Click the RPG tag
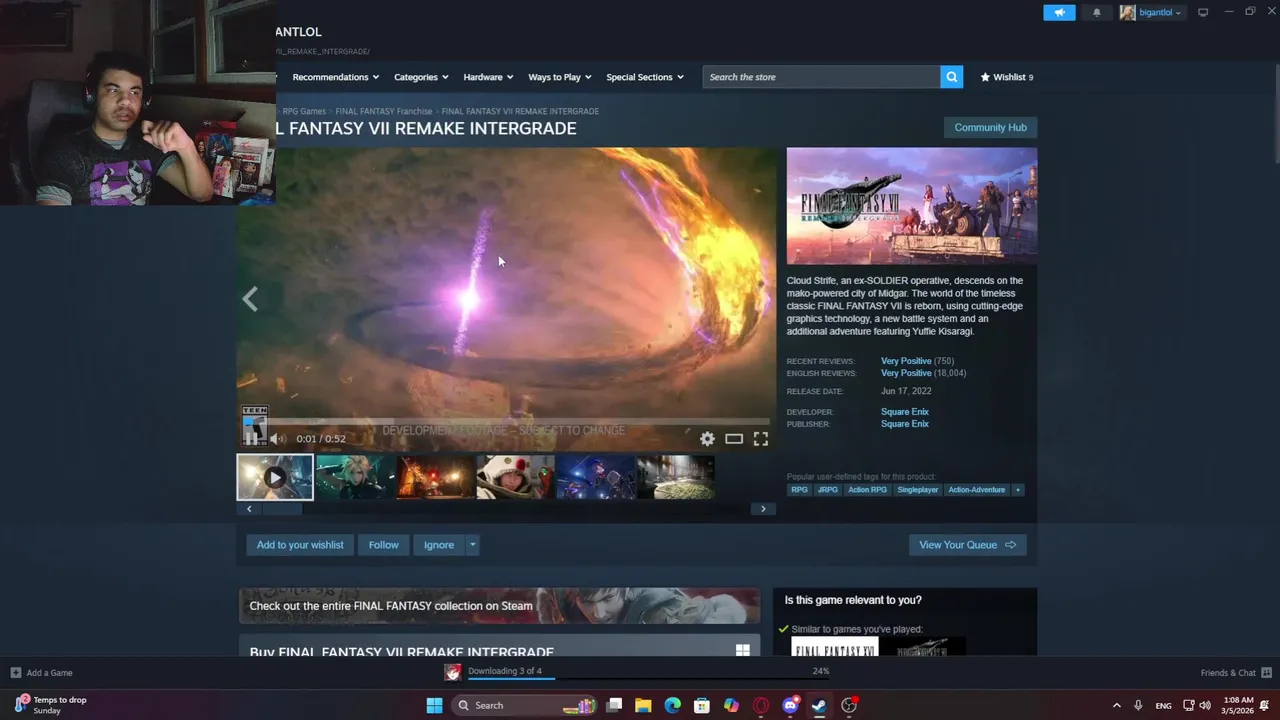The width and height of the screenshot is (1280, 720). tap(799, 490)
